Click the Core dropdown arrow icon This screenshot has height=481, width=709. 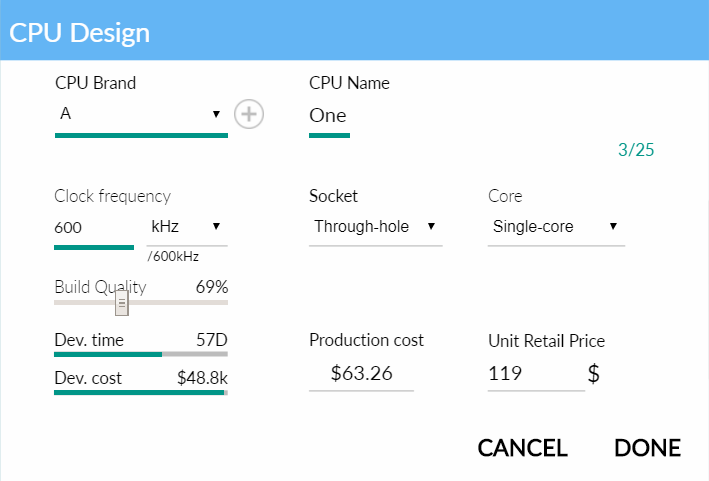[613, 226]
